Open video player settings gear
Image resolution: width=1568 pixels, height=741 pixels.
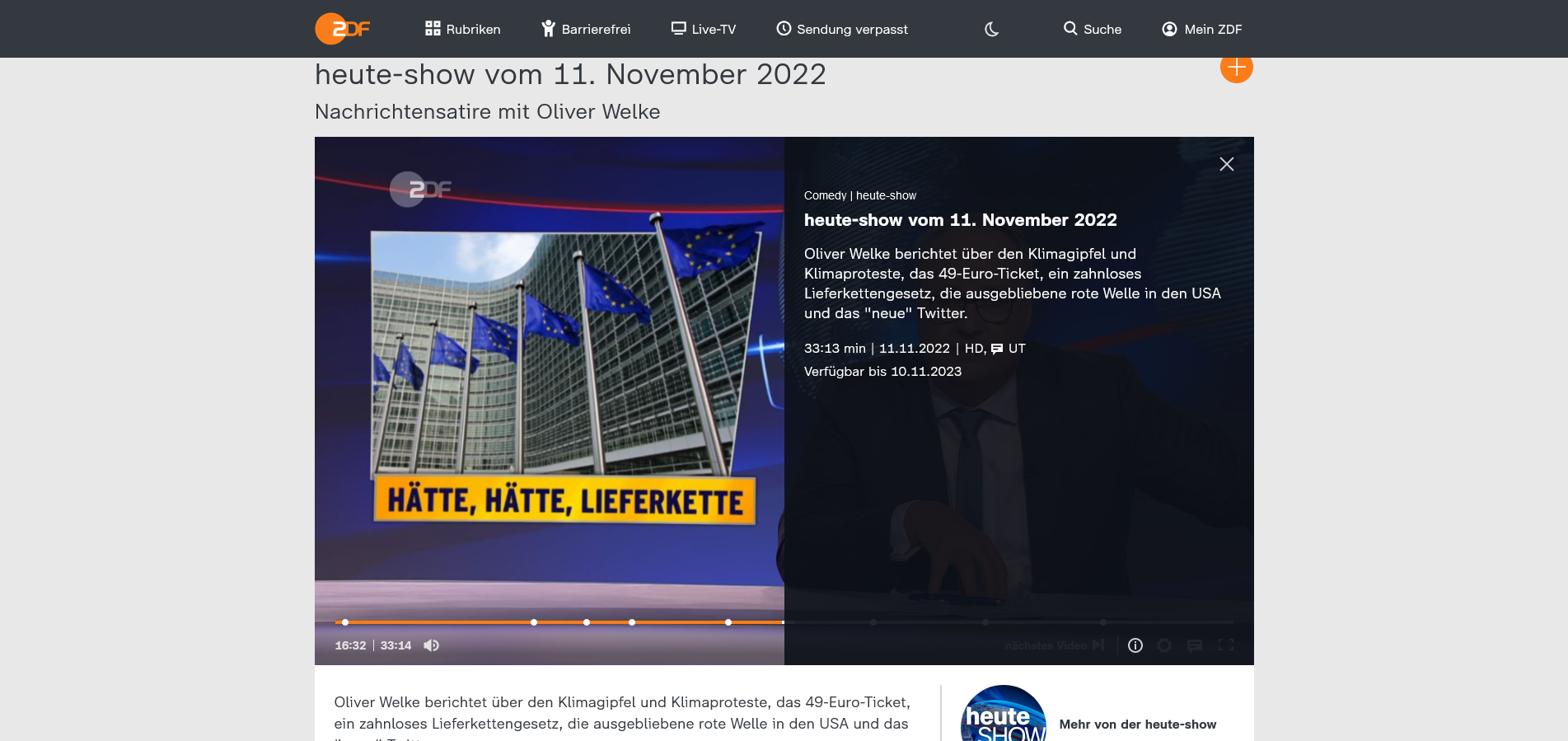point(1163,645)
